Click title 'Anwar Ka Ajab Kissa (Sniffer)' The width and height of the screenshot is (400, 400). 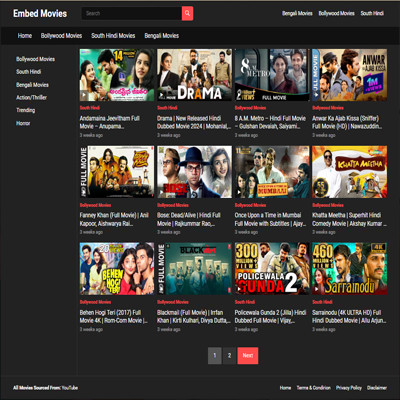347,122
